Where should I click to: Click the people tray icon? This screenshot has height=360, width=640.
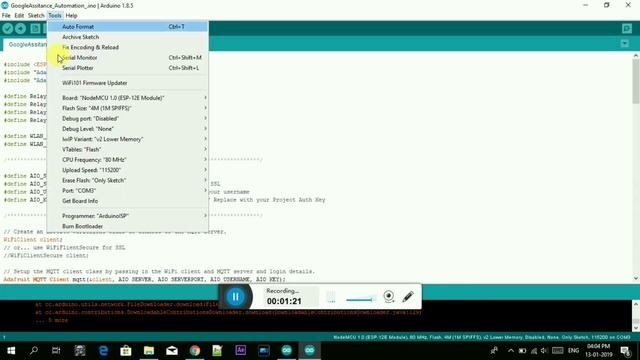pyautogui.click(x=494, y=350)
